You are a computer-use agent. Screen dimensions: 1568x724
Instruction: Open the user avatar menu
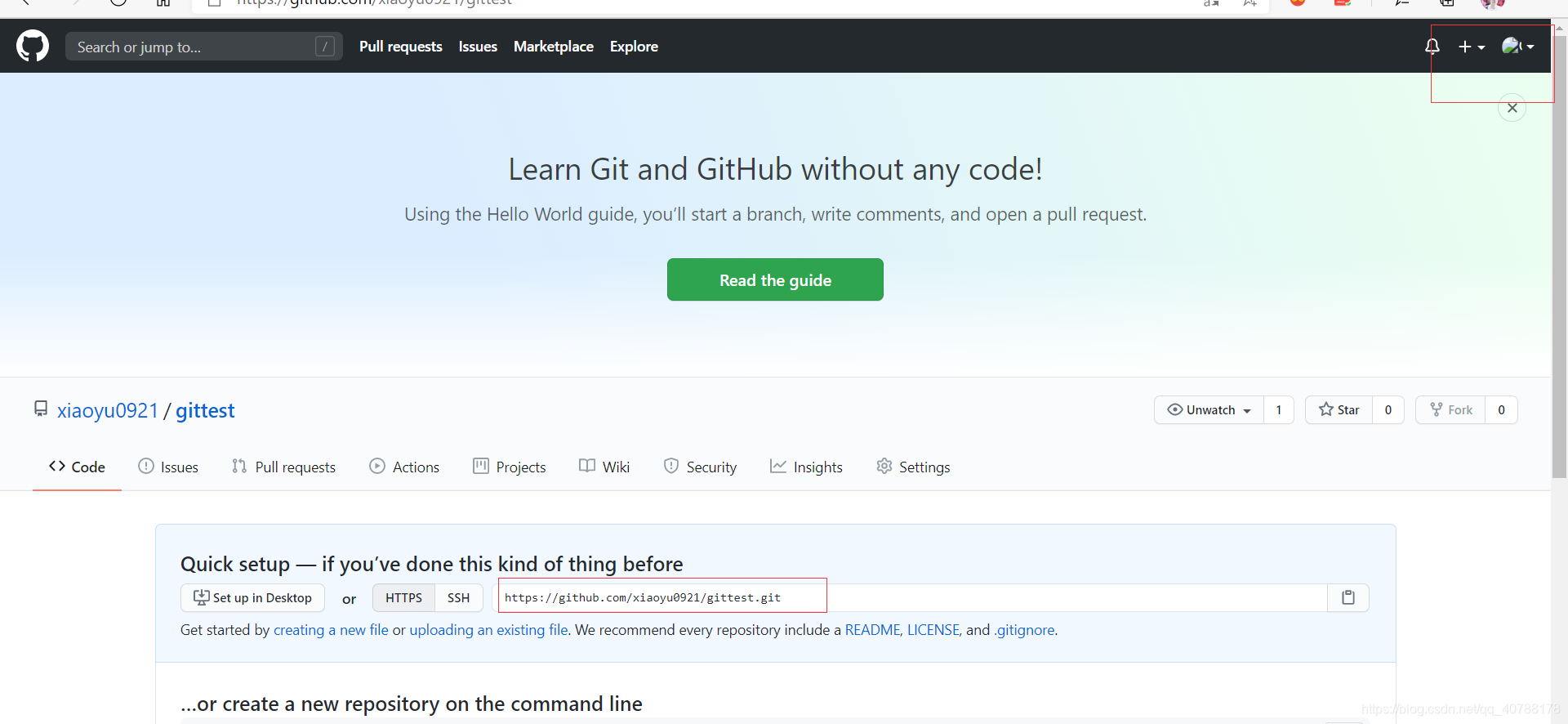coord(1517,47)
